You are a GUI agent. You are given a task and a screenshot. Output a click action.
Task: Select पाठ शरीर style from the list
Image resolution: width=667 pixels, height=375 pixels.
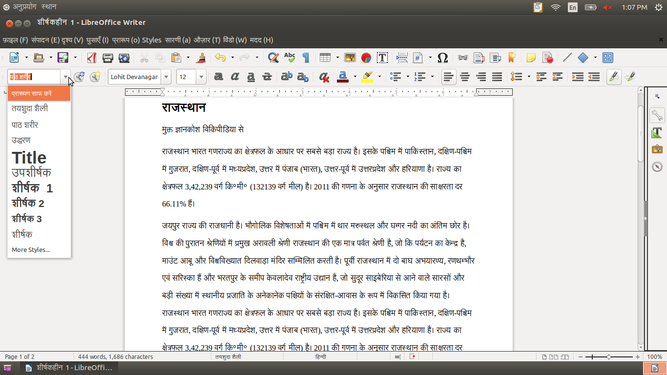(39, 125)
